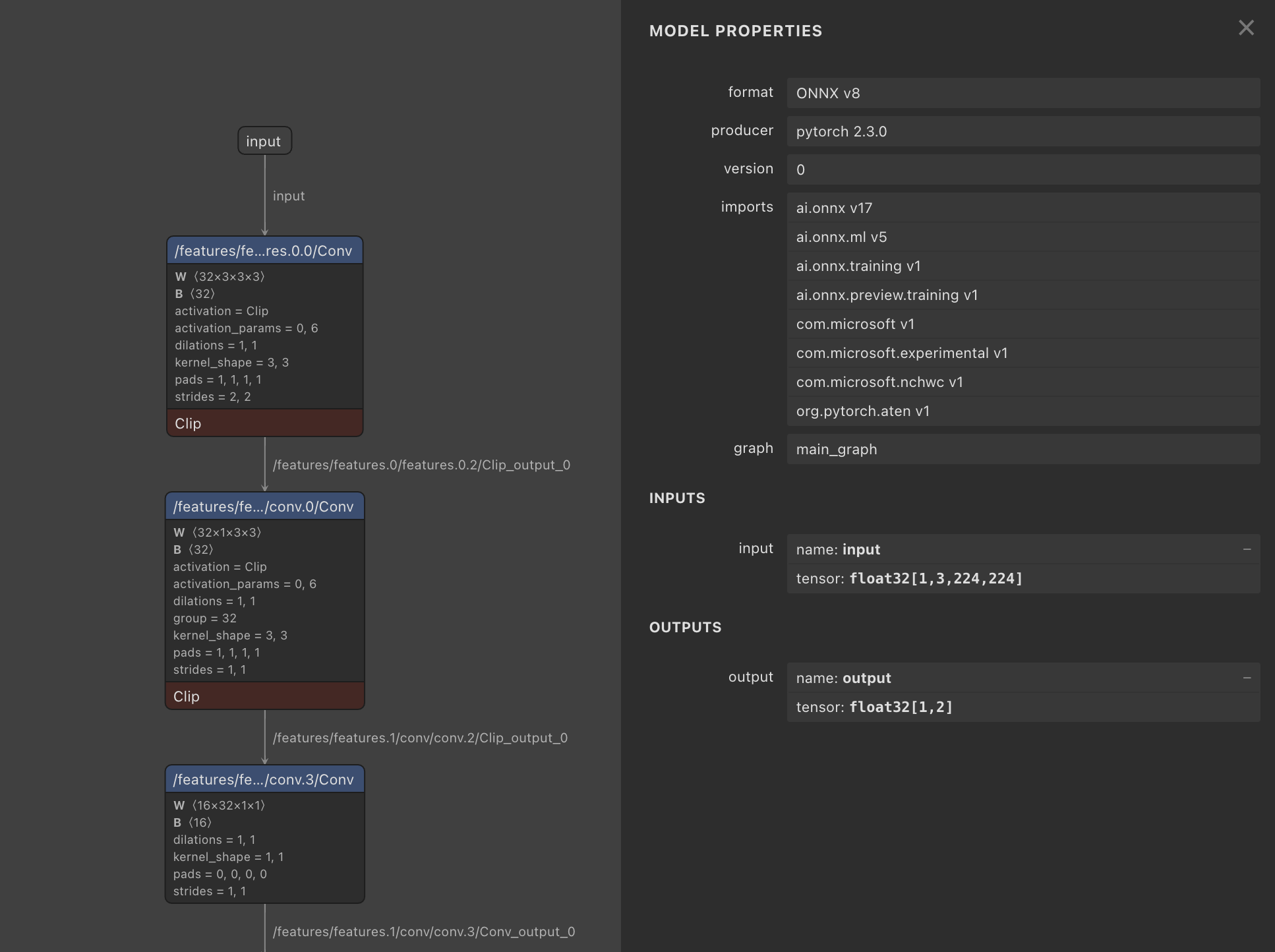The image size is (1275, 952).
Task: Click the graph field main_graph
Action: 1023,449
